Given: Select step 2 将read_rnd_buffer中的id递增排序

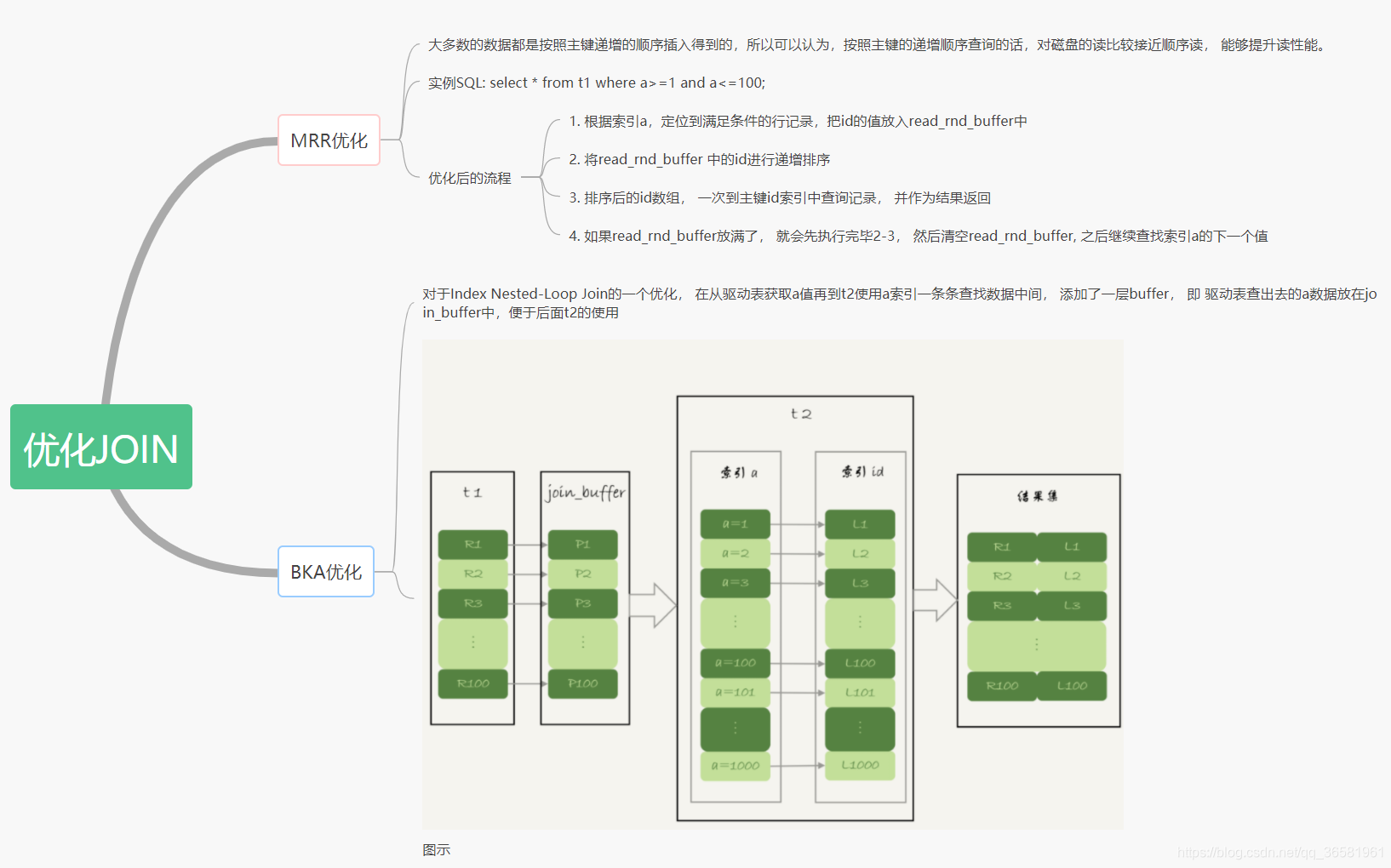Looking at the screenshot, I should point(700,159).
